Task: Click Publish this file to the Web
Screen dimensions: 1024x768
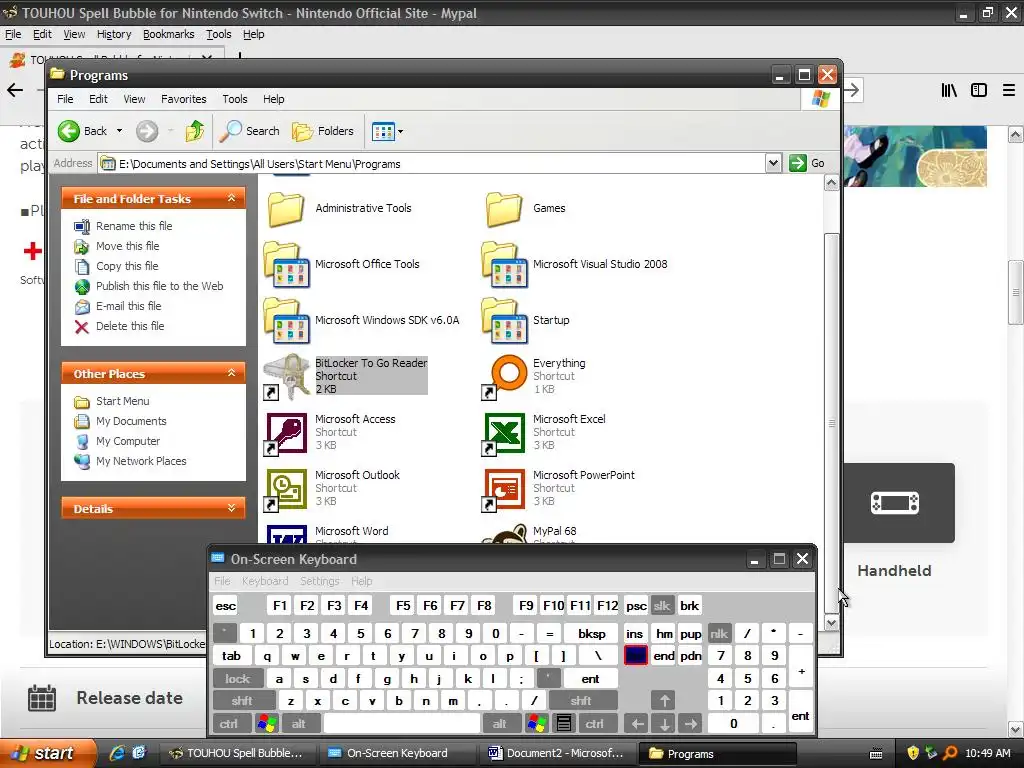Action: point(159,286)
